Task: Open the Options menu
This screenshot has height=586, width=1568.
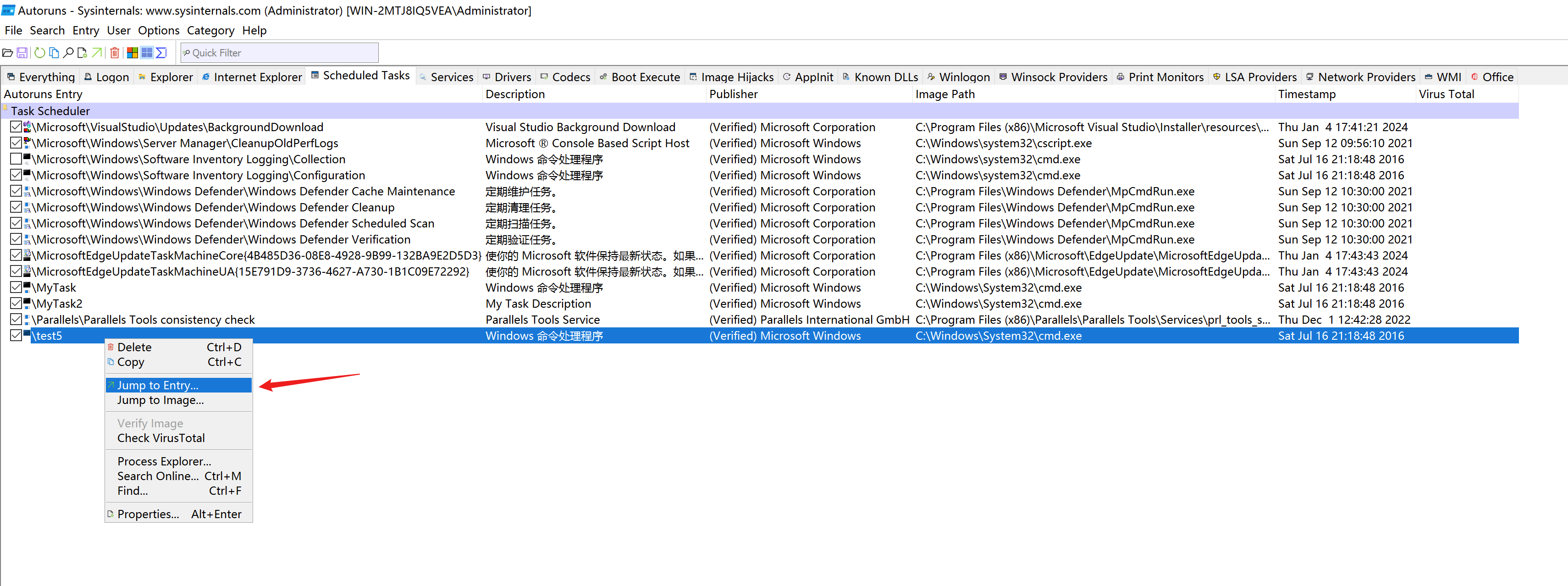Action: pyautogui.click(x=158, y=30)
